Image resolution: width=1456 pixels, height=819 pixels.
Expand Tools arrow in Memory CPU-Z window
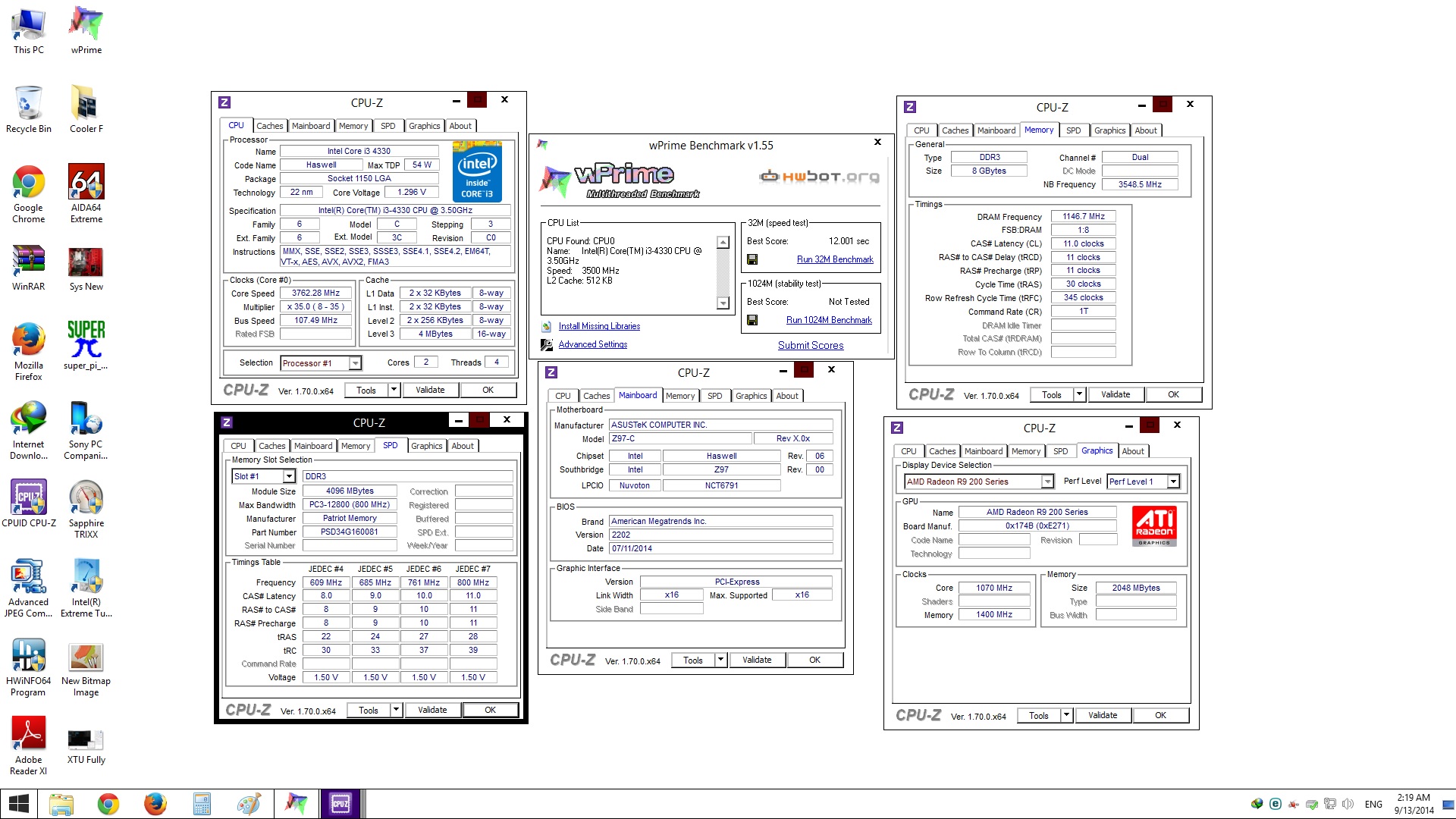coord(1079,394)
